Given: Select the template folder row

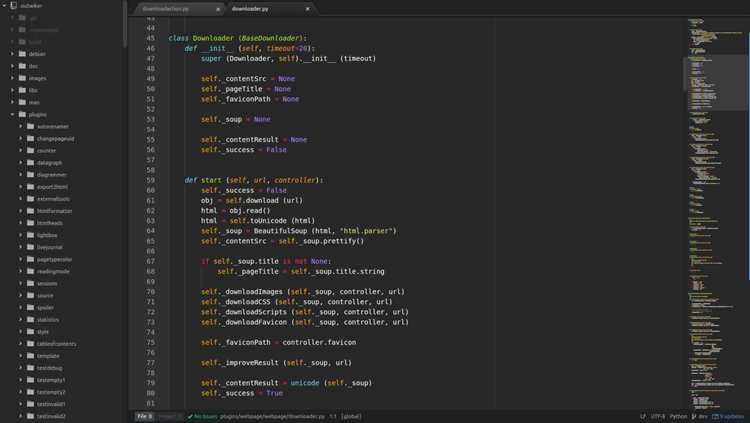Looking at the screenshot, I should point(62,356).
